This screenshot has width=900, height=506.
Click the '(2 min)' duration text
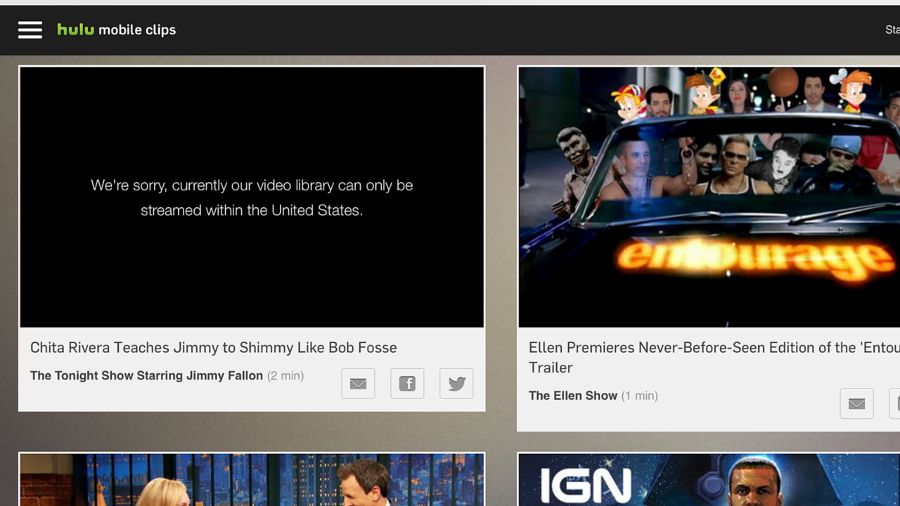click(285, 376)
